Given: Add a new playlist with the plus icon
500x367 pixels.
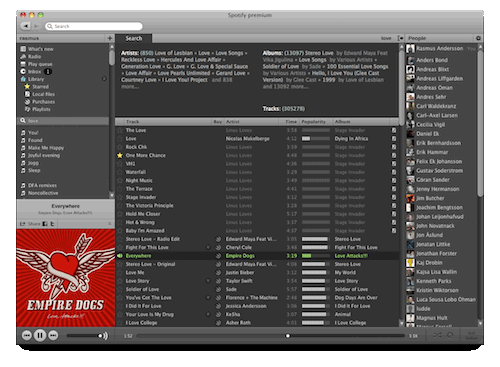Looking at the screenshot, I should coord(110,38).
